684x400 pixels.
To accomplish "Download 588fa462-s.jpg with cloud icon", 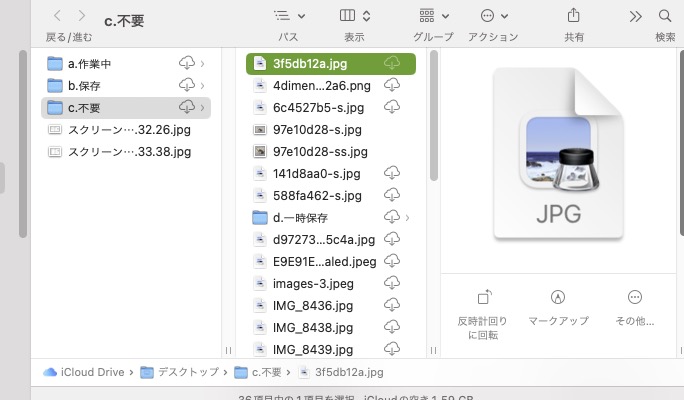I will click(x=392, y=195).
